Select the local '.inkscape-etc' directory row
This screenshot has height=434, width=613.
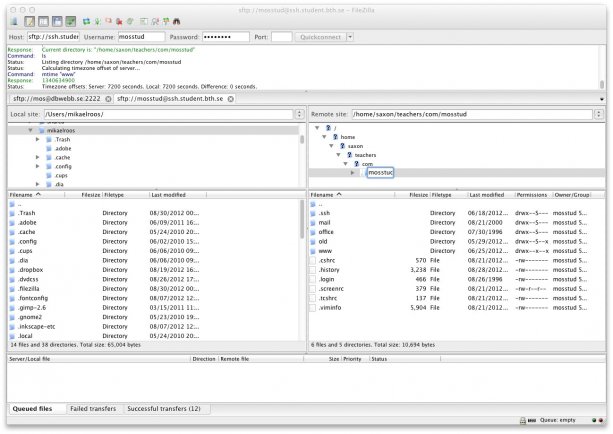pyautogui.click(x=153, y=326)
